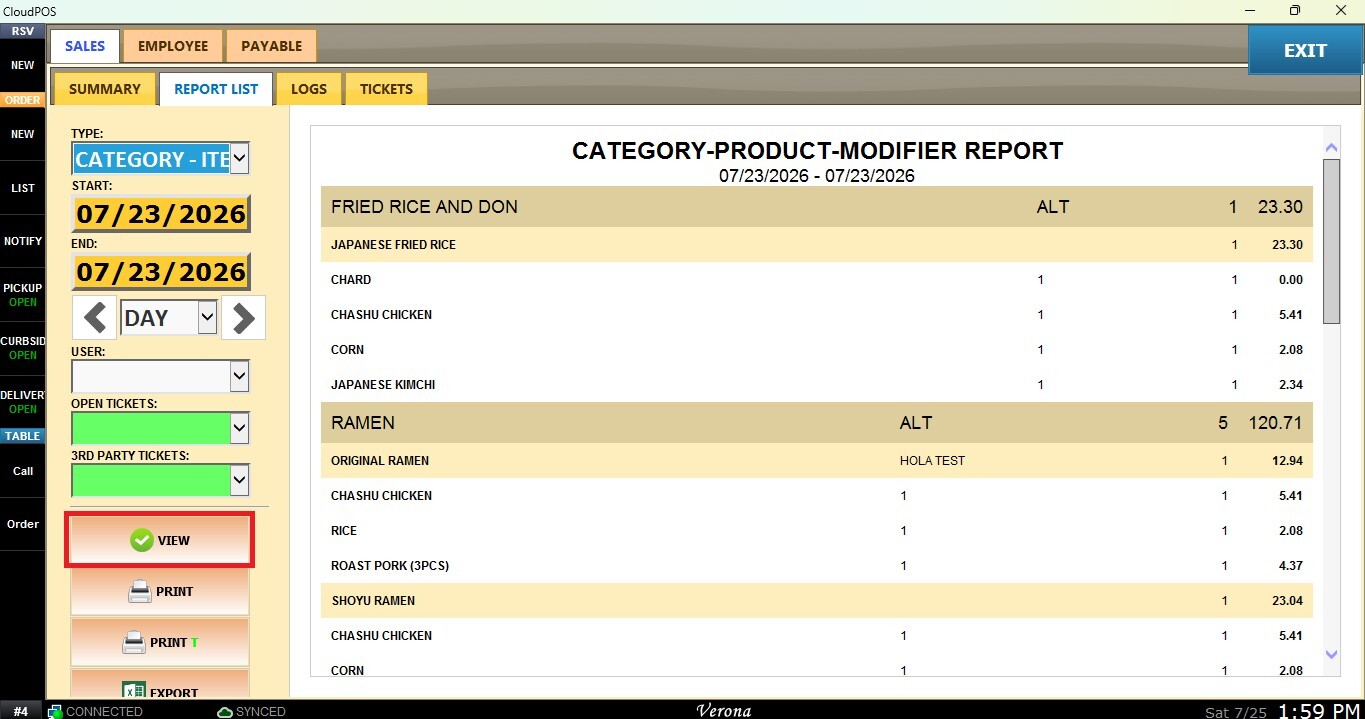1365x719 pixels.
Task: Click the RICE modifier row
Action: point(816,531)
